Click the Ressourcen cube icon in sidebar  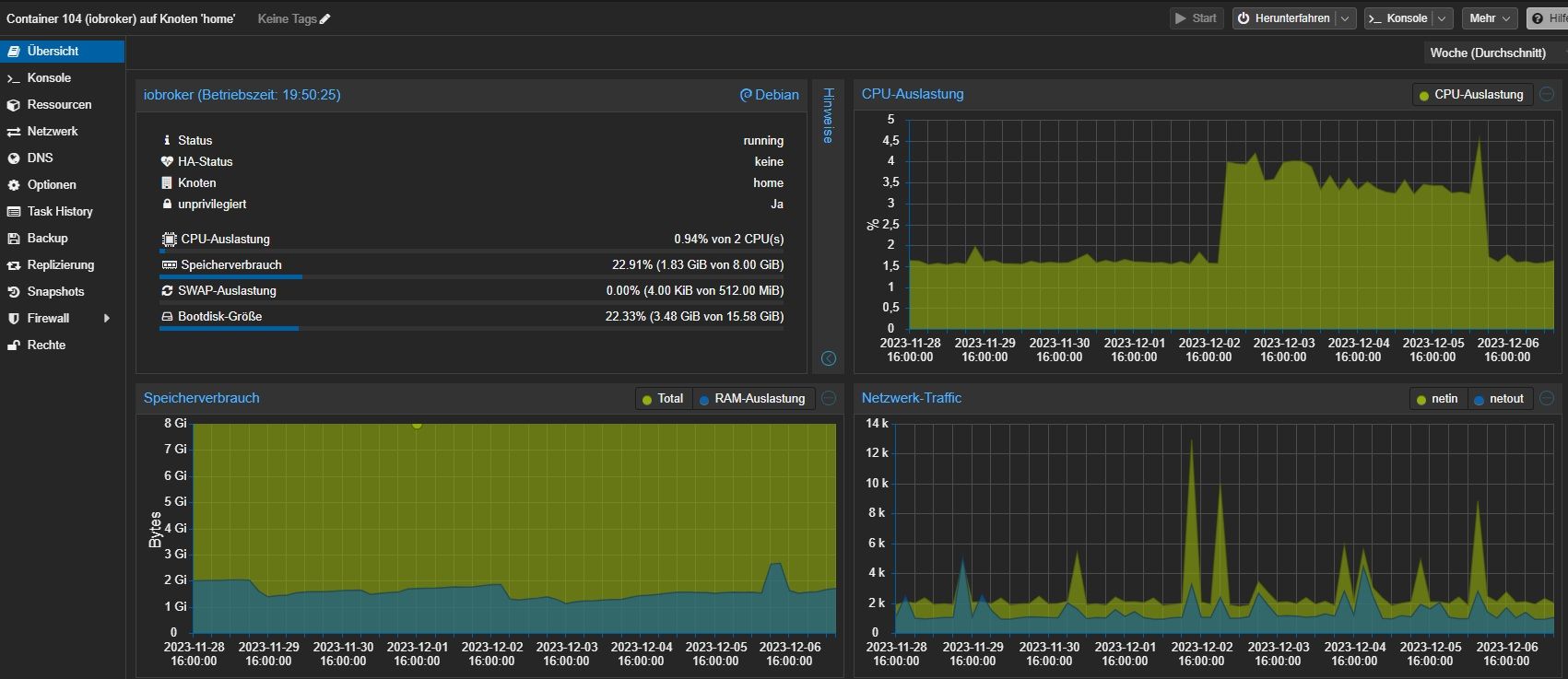(x=14, y=105)
